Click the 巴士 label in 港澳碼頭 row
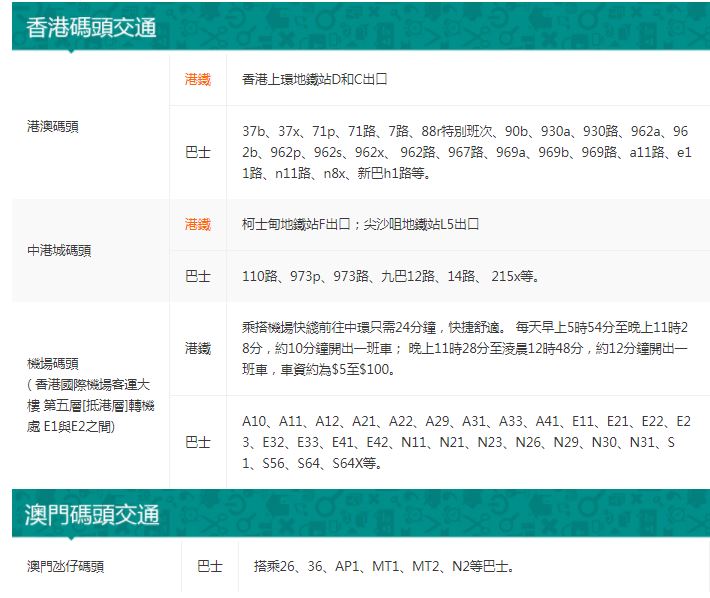Image resolution: width=710 pixels, height=598 pixels. tap(198, 153)
